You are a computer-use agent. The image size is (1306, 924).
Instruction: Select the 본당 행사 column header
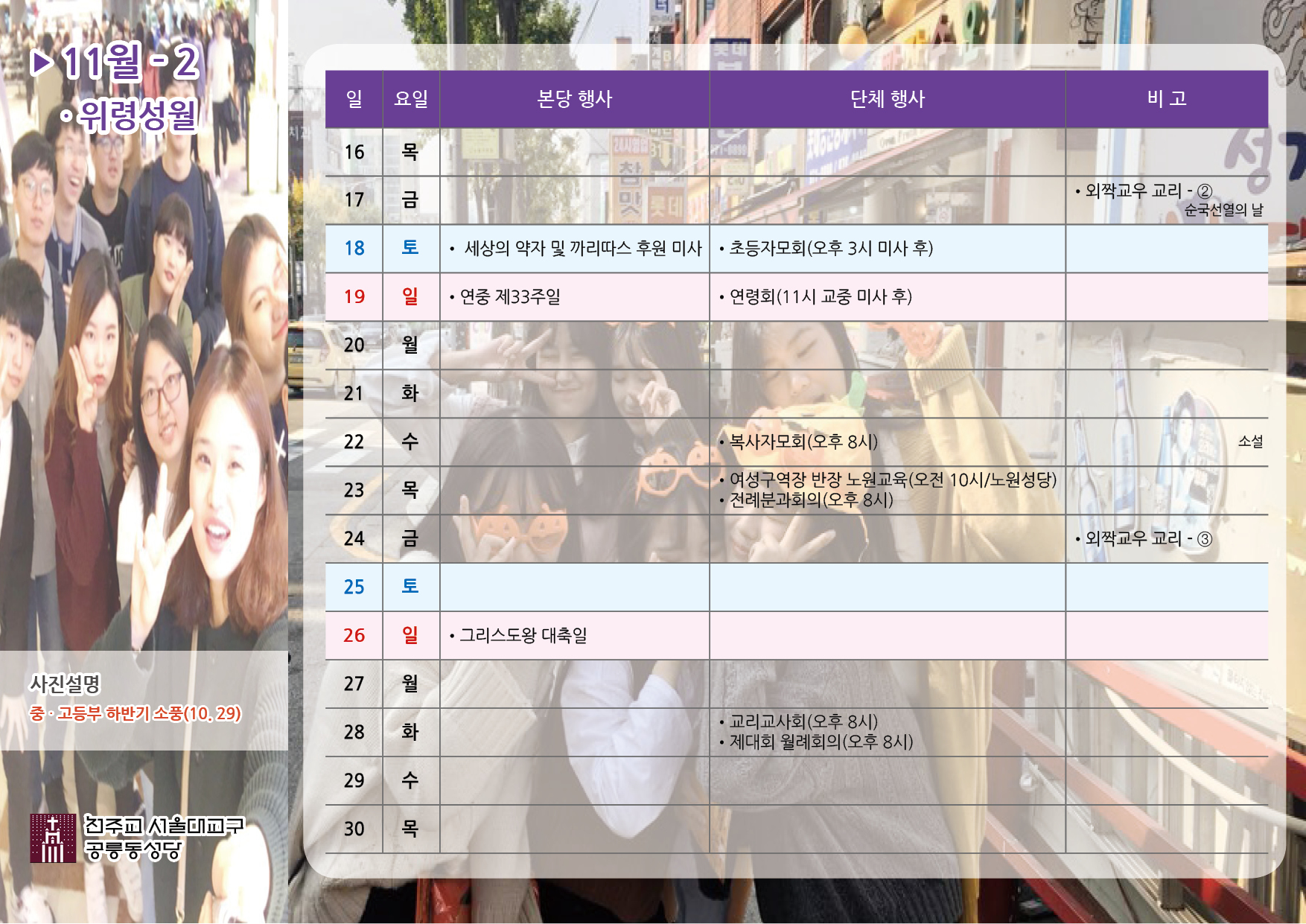(x=574, y=99)
